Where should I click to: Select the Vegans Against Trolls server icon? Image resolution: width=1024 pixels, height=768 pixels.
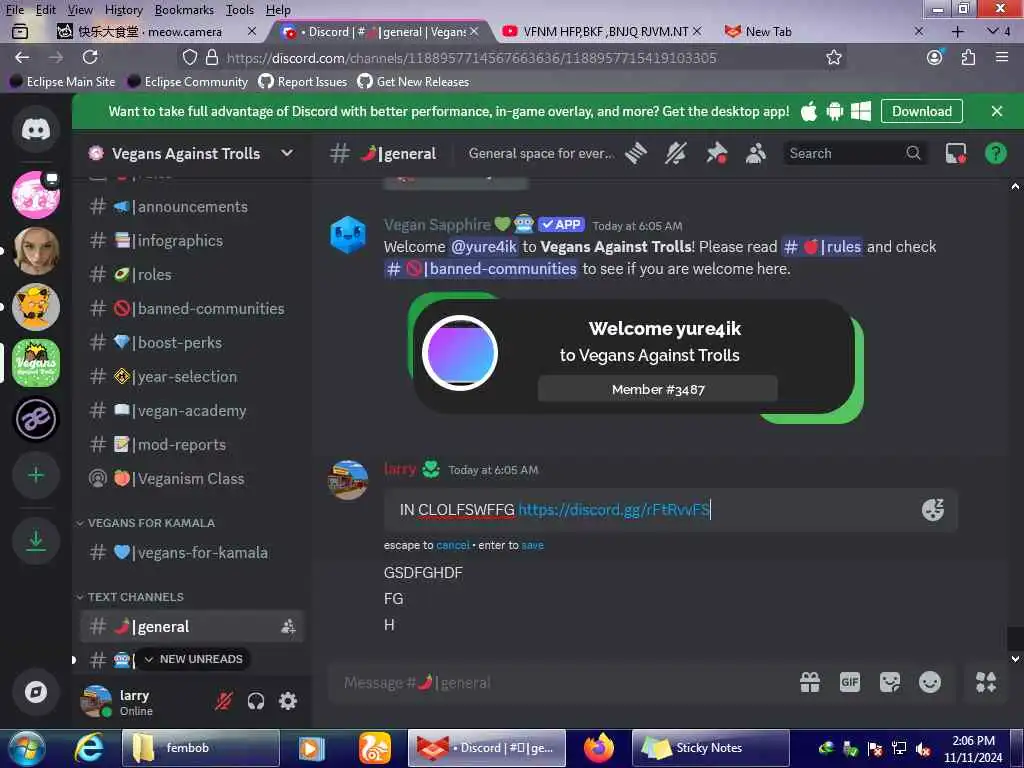click(36, 363)
